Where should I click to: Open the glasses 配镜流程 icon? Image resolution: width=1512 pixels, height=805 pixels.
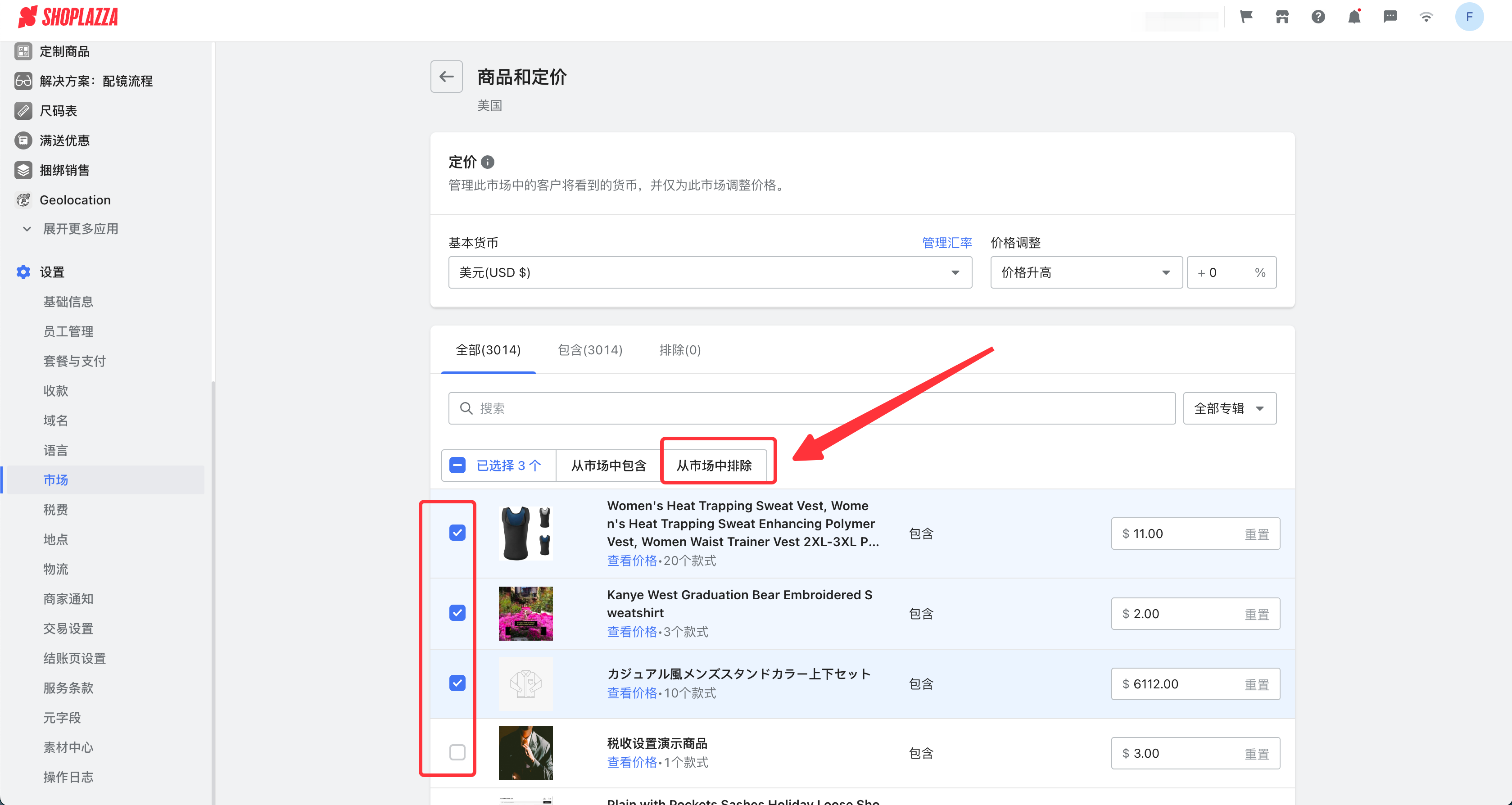click(23, 81)
